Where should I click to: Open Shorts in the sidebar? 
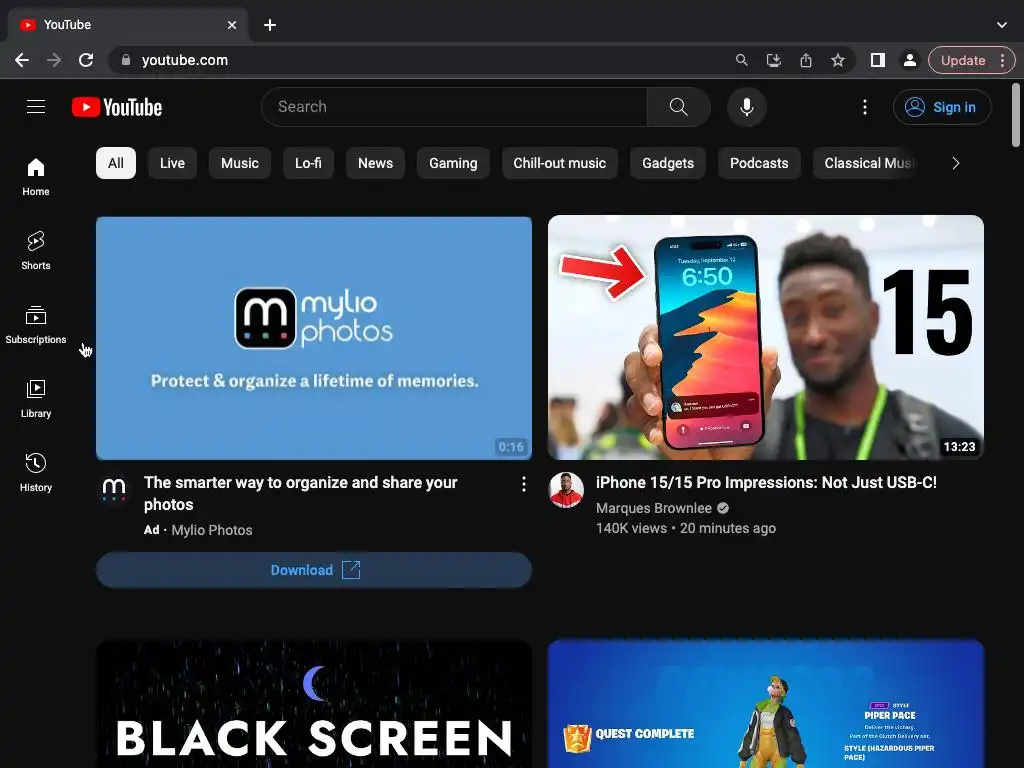[36, 250]
